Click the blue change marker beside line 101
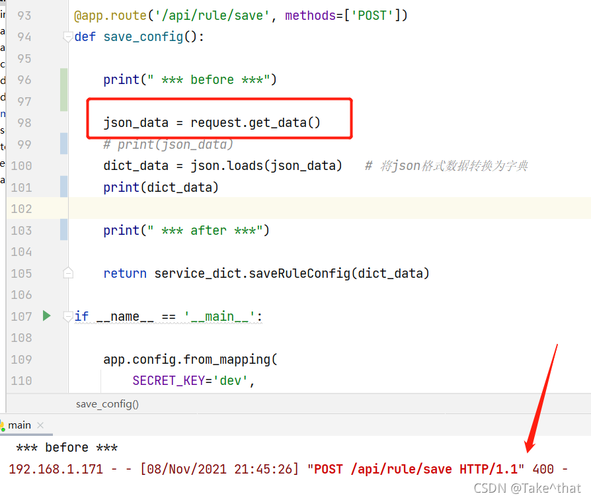Image resolution: width=591 pixels, height=500 pixels. click(64, 187)
